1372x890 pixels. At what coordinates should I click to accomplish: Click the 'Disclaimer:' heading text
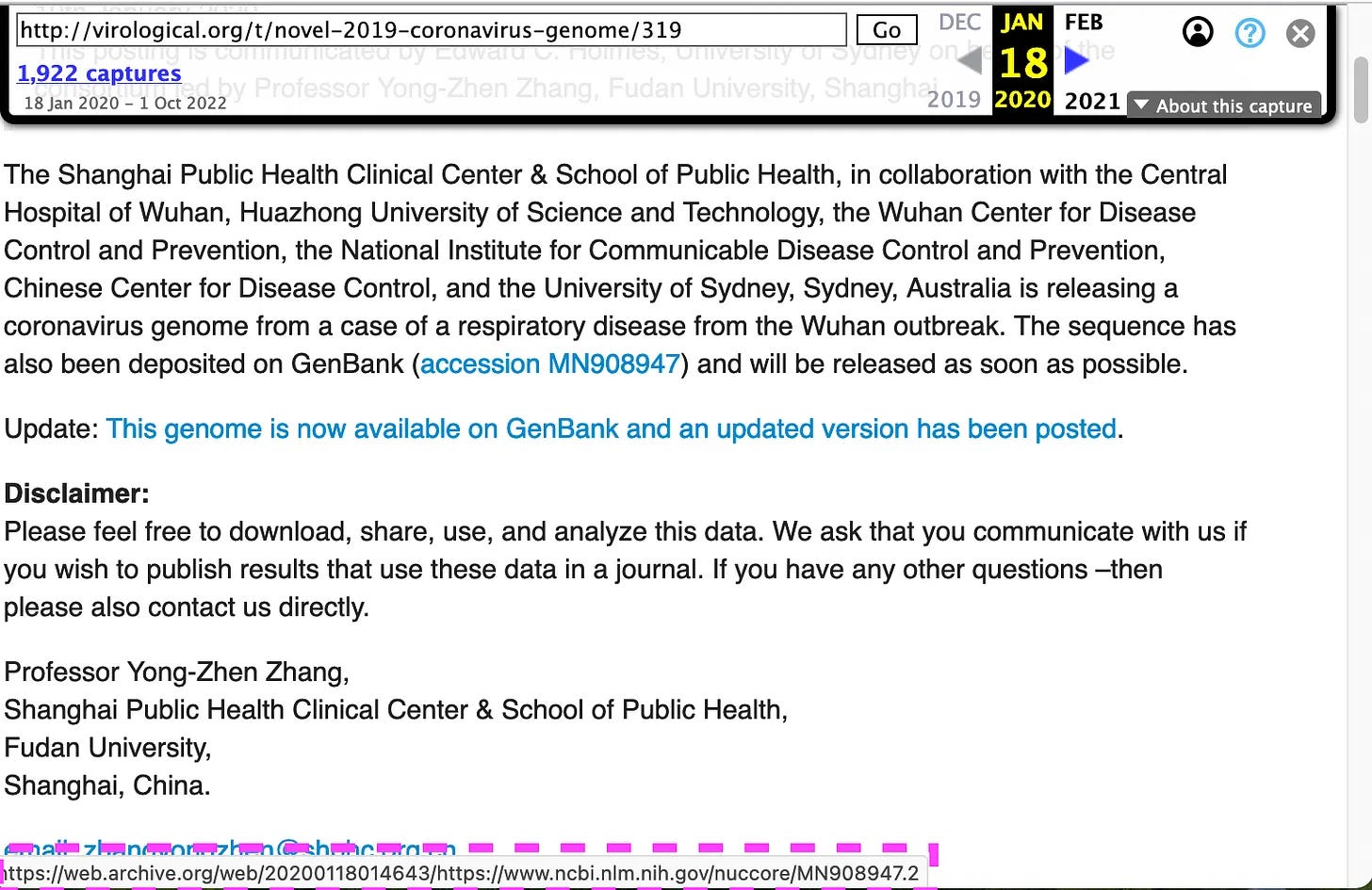coord(76,494)
